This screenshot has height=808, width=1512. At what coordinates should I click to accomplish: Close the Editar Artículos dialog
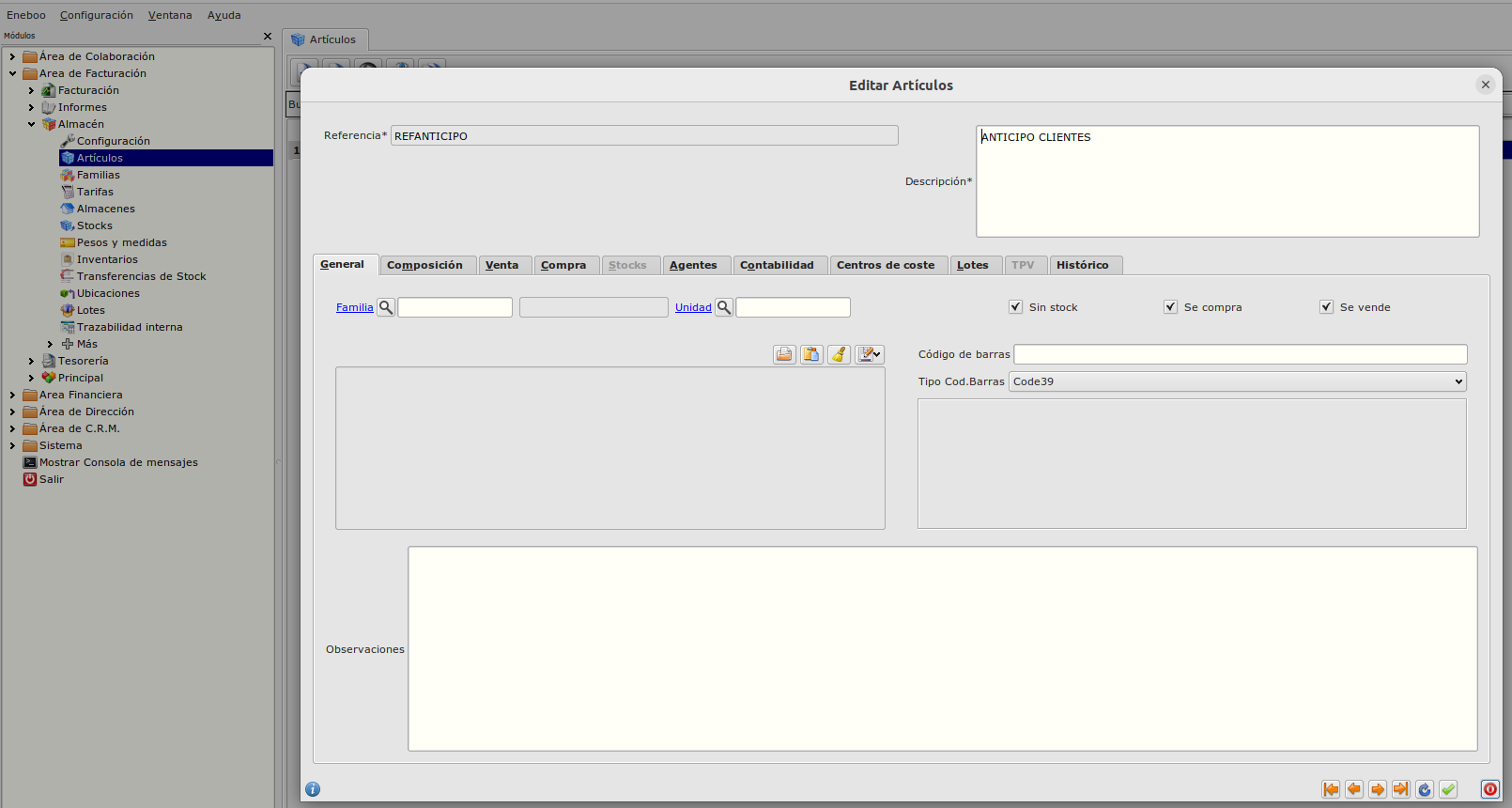pos(1486,85)
